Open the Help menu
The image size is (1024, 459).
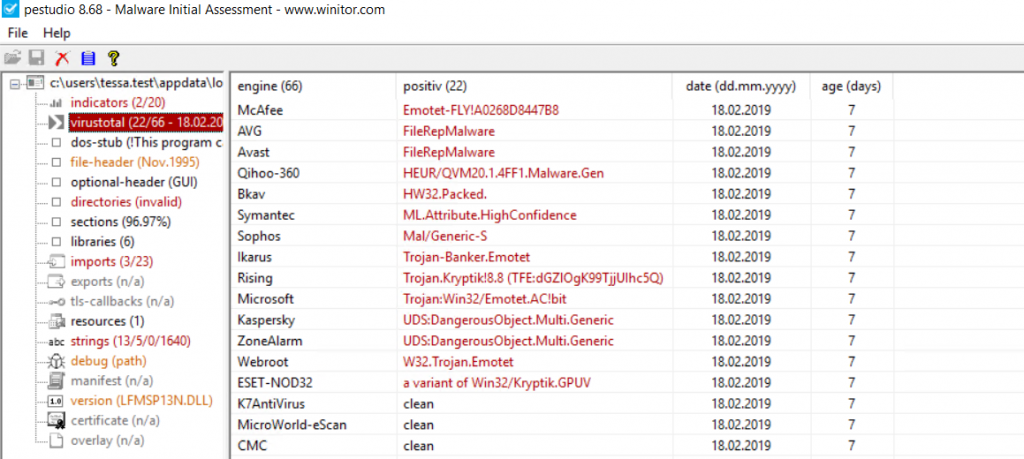[57, 33]
